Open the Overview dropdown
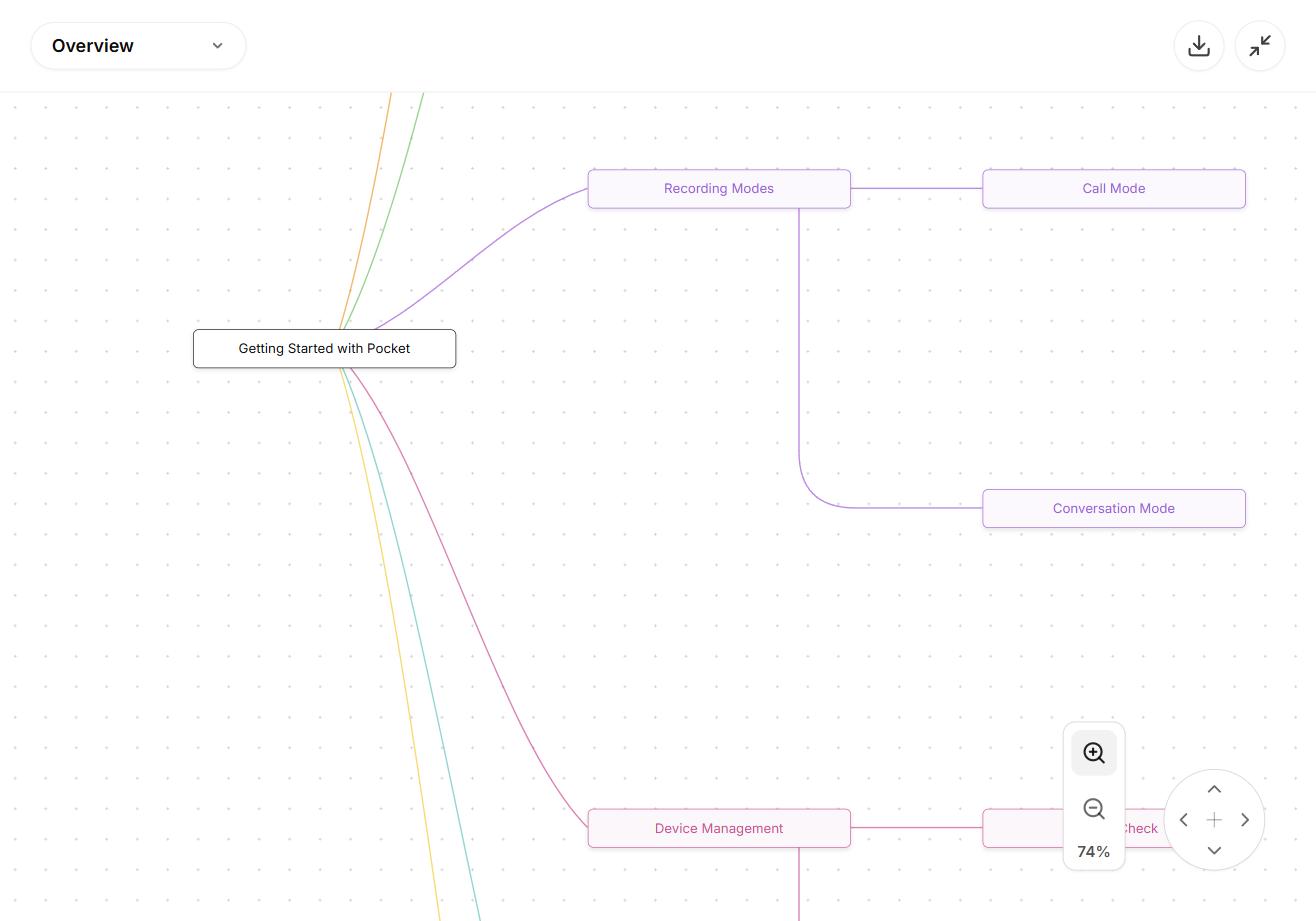This screenshot has height=921, width=1316. 138,46
